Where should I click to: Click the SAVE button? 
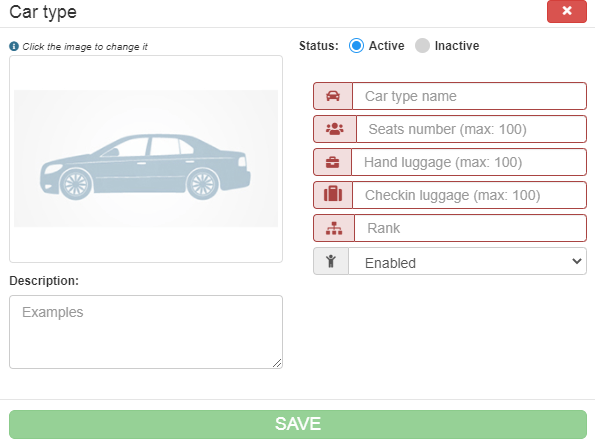298,424
